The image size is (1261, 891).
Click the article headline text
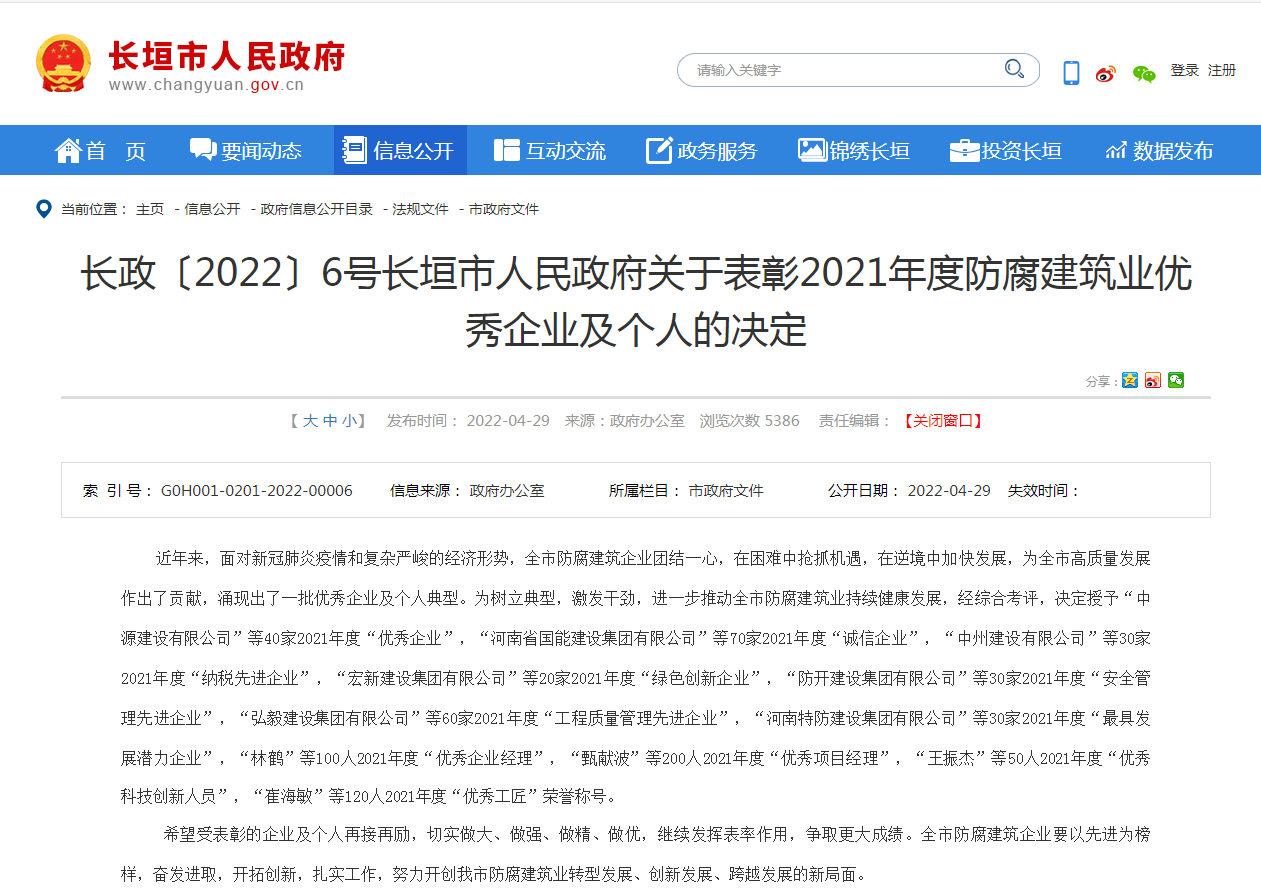pyautogui.click(x=636, y=301)
